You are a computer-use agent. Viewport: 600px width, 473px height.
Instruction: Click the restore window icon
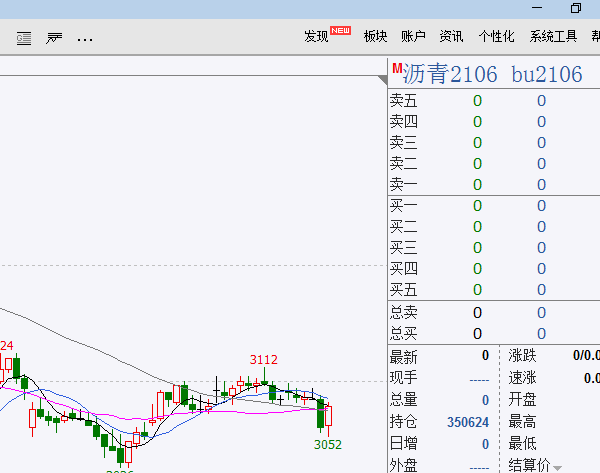coord(575,8)
